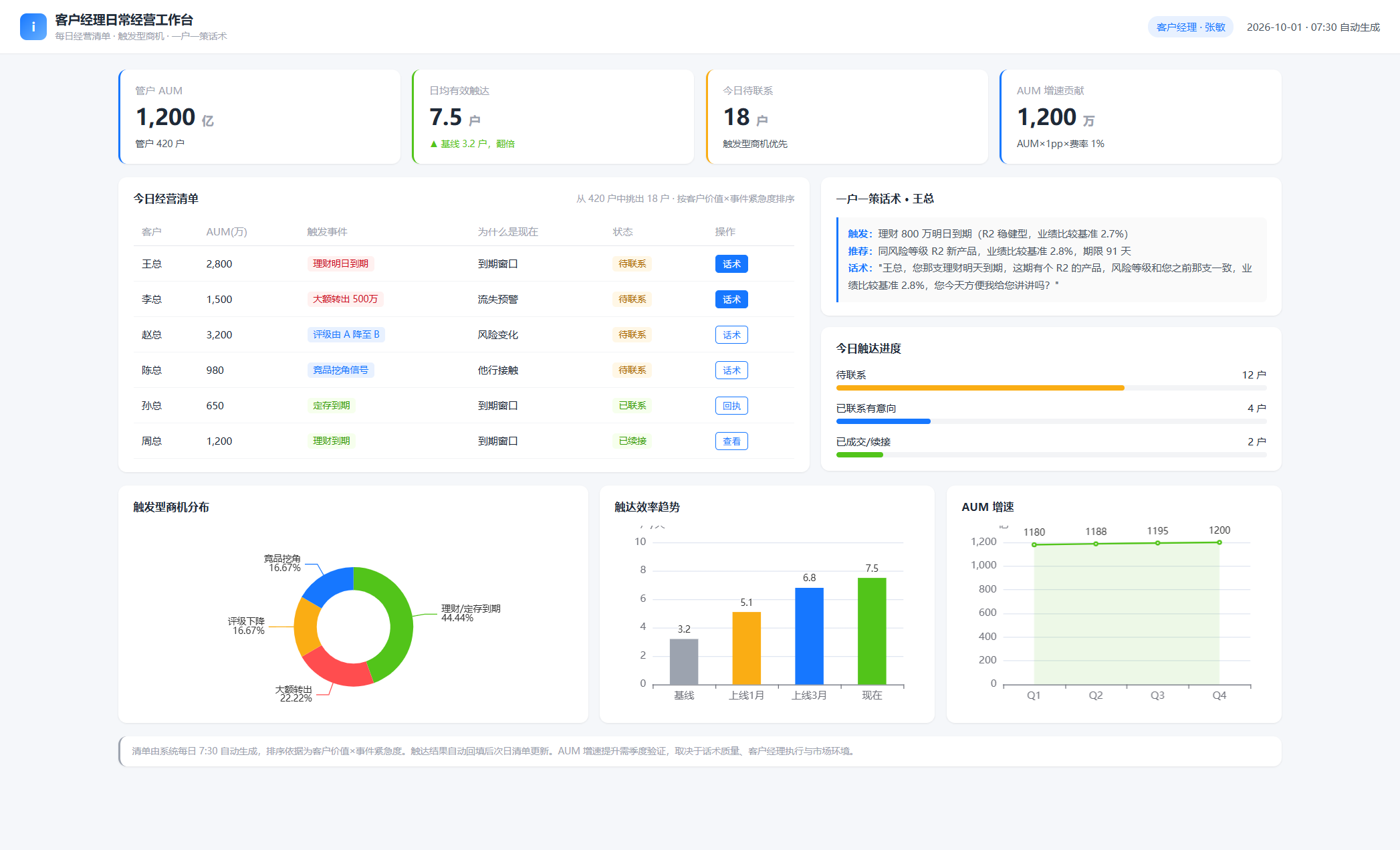1400x850 pixels.
Task: Click 查看 in 周总 row
Action: (x=731, y=441)
